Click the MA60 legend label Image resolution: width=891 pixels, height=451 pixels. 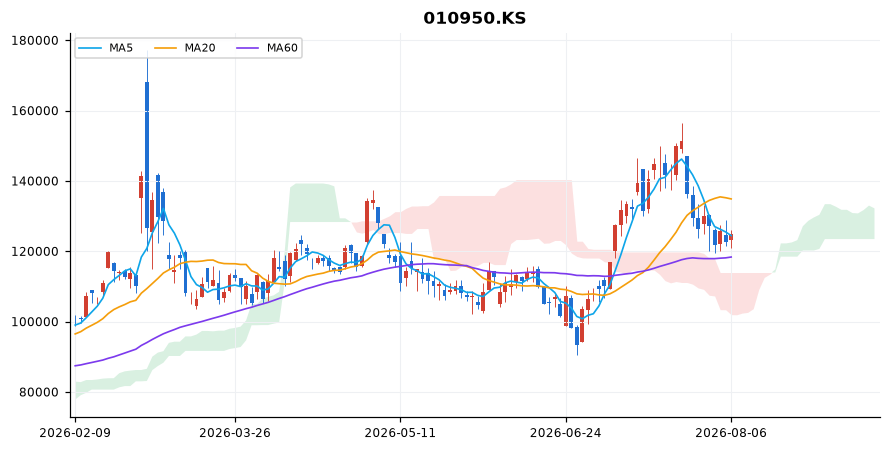(282, 48)
